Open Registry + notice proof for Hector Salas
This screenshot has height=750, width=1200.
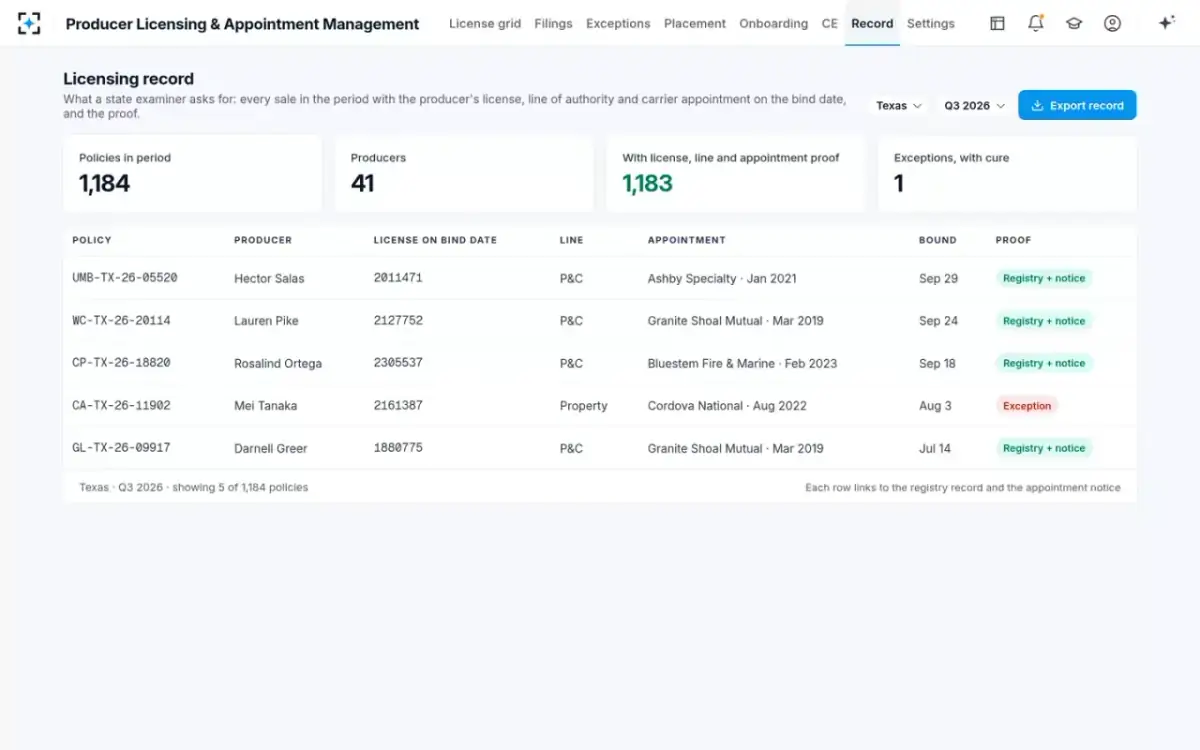(x=1044, y=278)
